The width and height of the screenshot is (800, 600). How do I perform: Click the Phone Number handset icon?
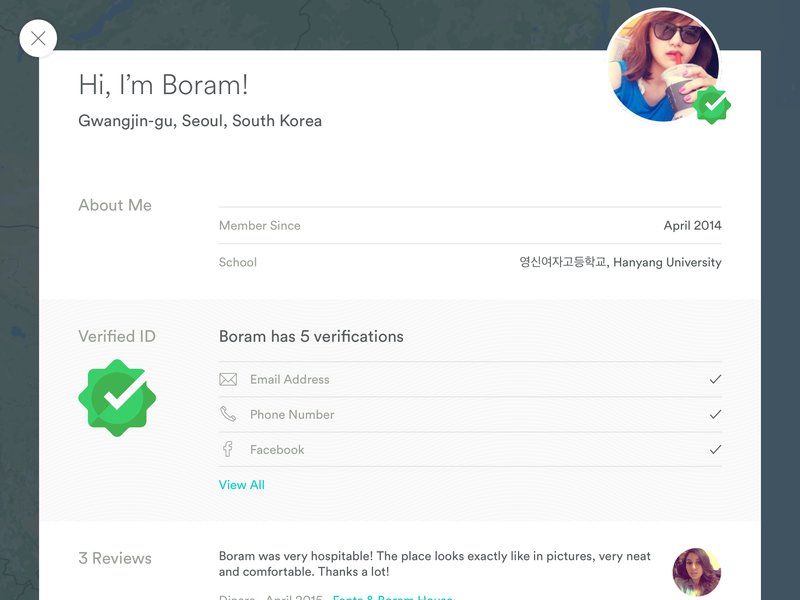tap(228, 414)
